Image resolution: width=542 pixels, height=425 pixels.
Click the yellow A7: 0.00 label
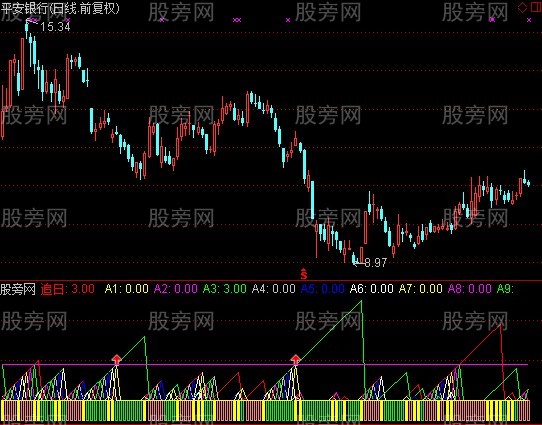point(421,289)
